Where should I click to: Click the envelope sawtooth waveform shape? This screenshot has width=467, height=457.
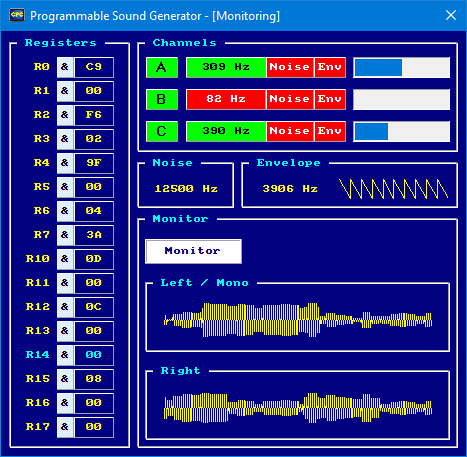click(x=393, y=189)
